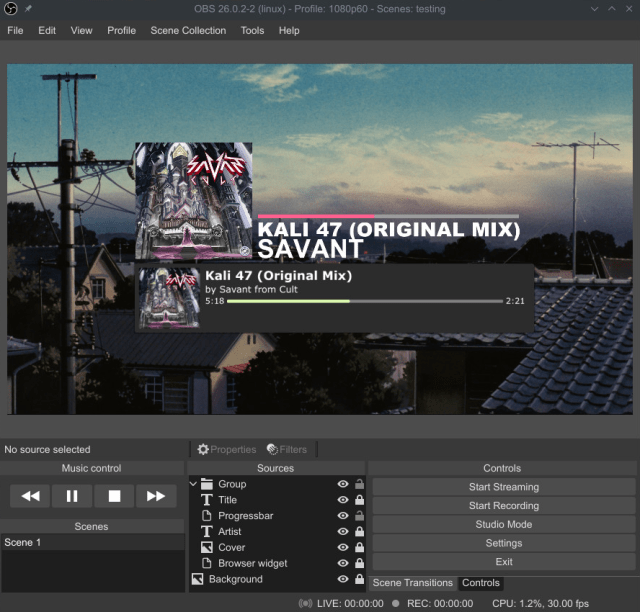Click the 'No source selected' label
The height and width of the screenshot is (612, 640).
(47, 450)
